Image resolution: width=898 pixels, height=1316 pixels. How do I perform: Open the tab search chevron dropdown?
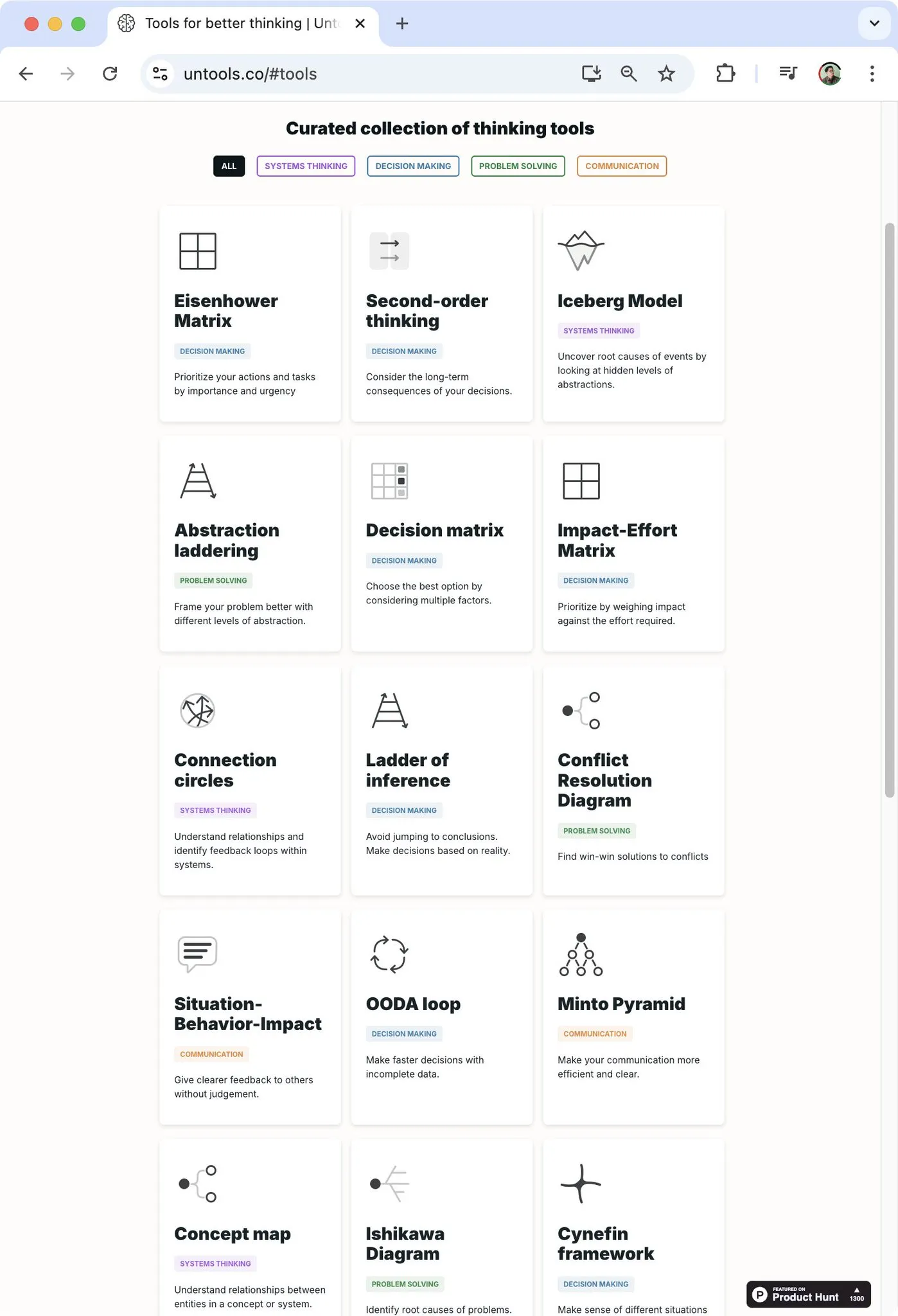(873, 23)
